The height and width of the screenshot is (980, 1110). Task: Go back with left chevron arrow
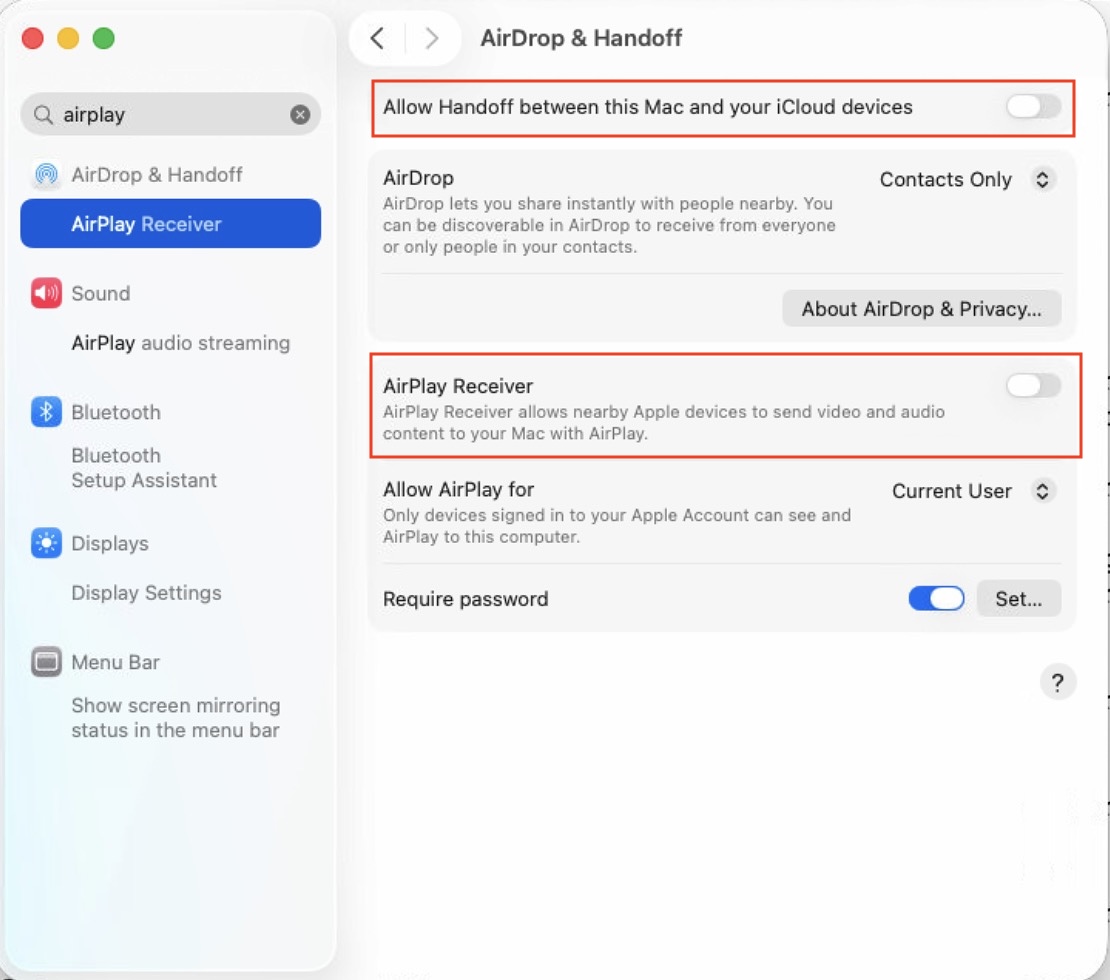pos(377,39)
